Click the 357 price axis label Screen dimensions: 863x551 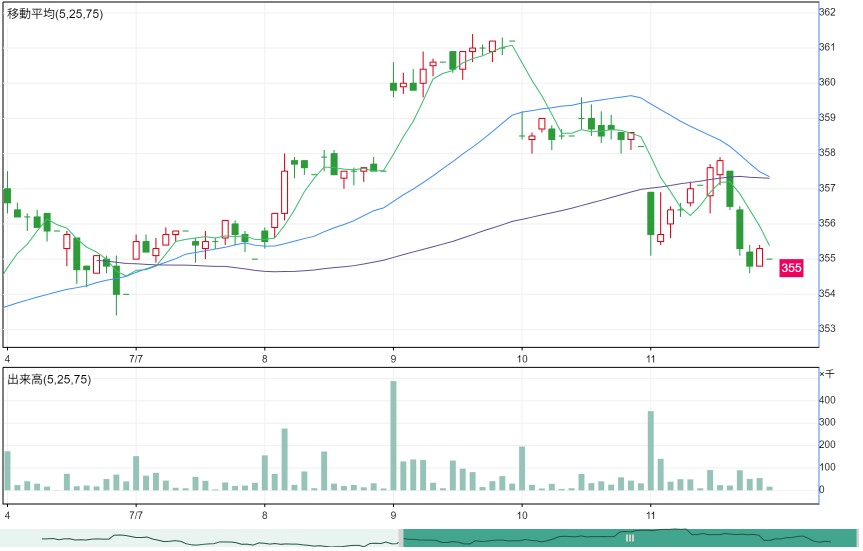click(x=827, y=188)
